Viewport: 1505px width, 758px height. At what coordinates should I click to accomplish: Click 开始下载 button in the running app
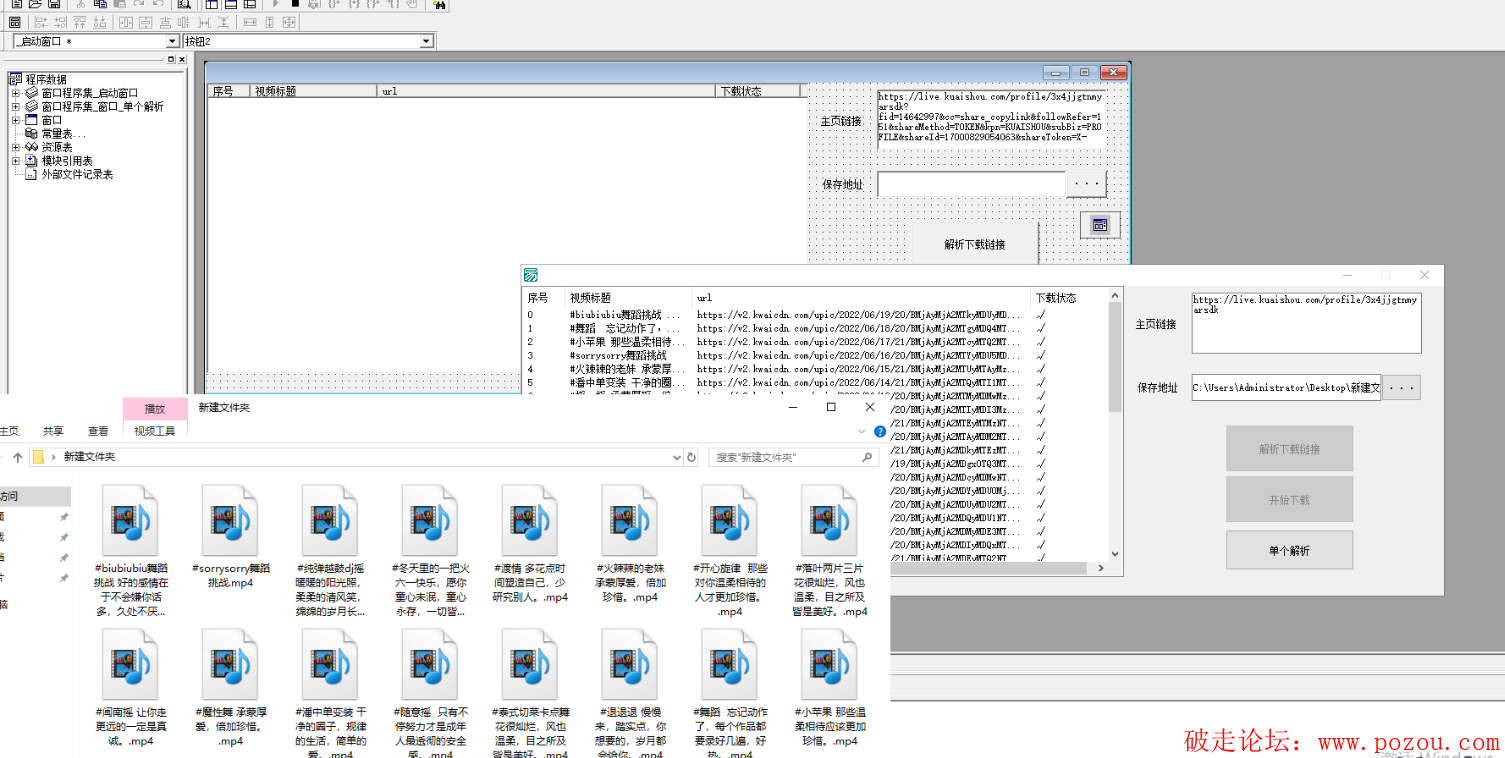coord(1289,500)
